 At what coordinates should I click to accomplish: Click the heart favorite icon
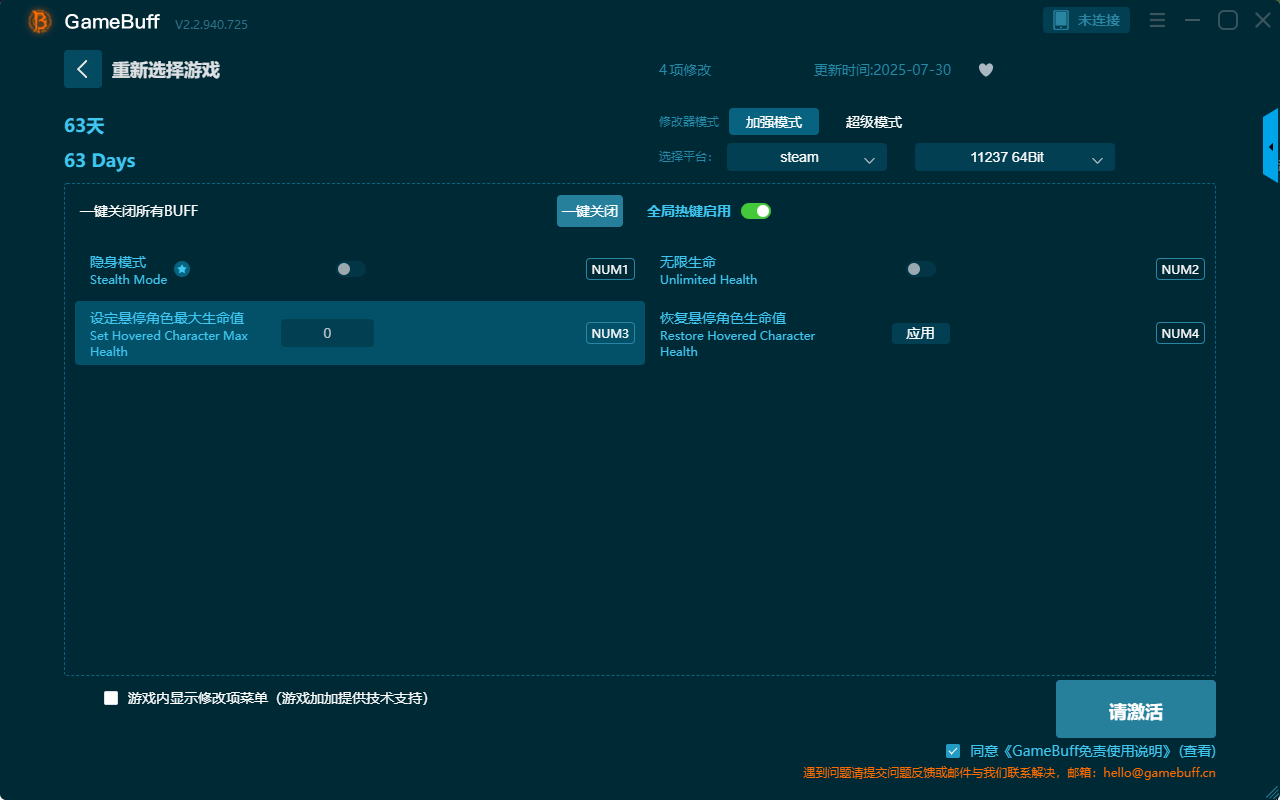[986, 70]
